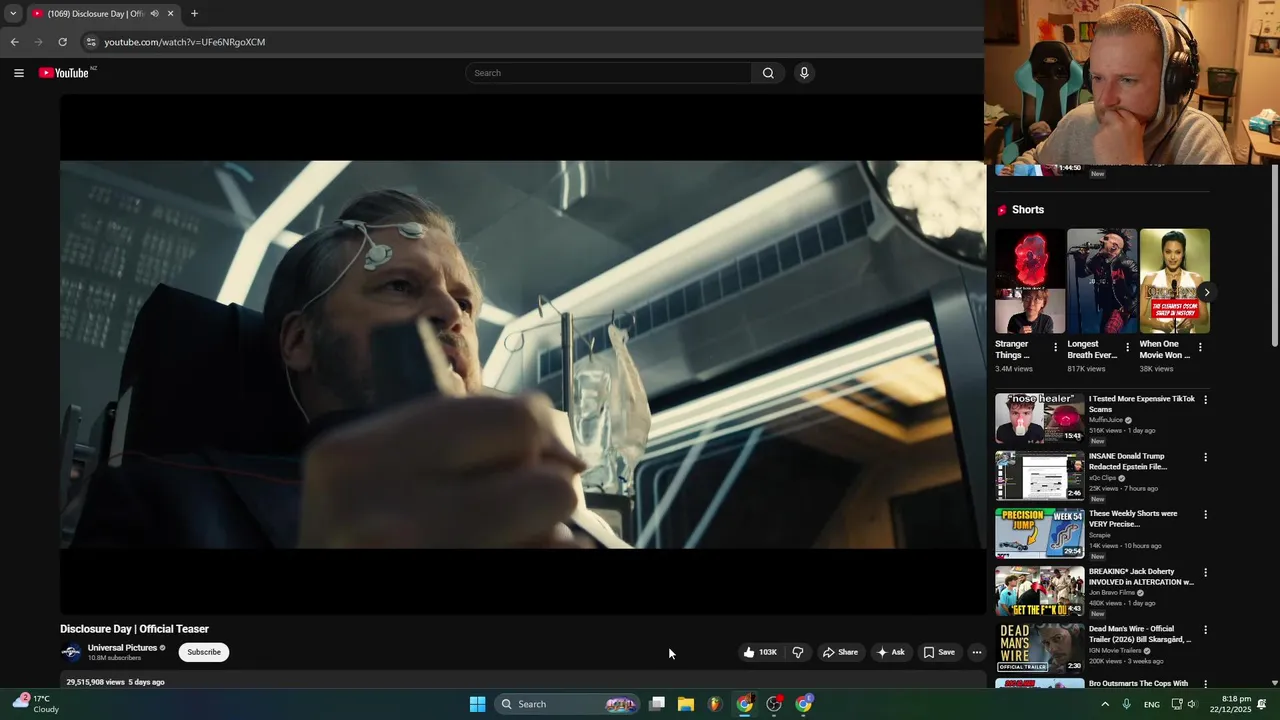
Task: Open a new browser tab
Action: 194,14
